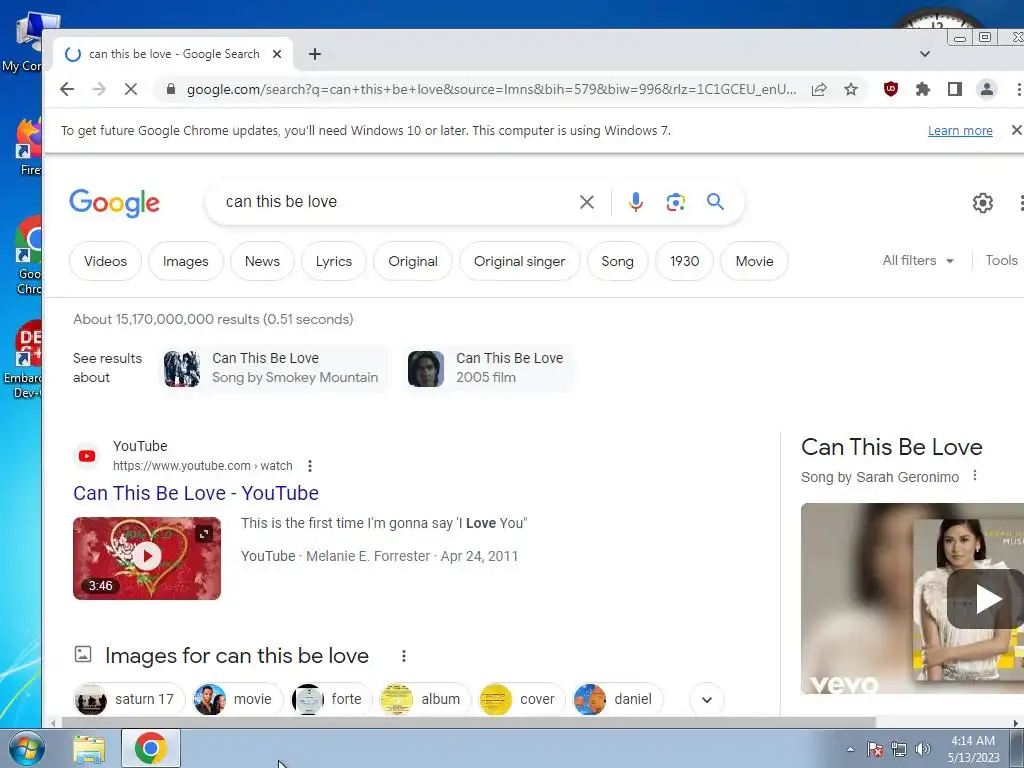This screenshot has width=1024, height=768.
Task: Open Windows Explorer from taskbar
Action: click(x=89, y=749)
